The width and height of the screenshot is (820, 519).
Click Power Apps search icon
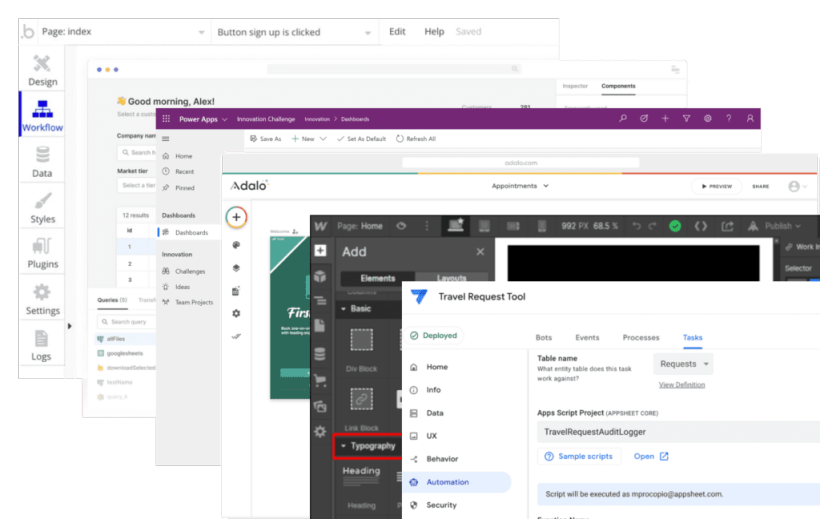[x=623, y=119]
